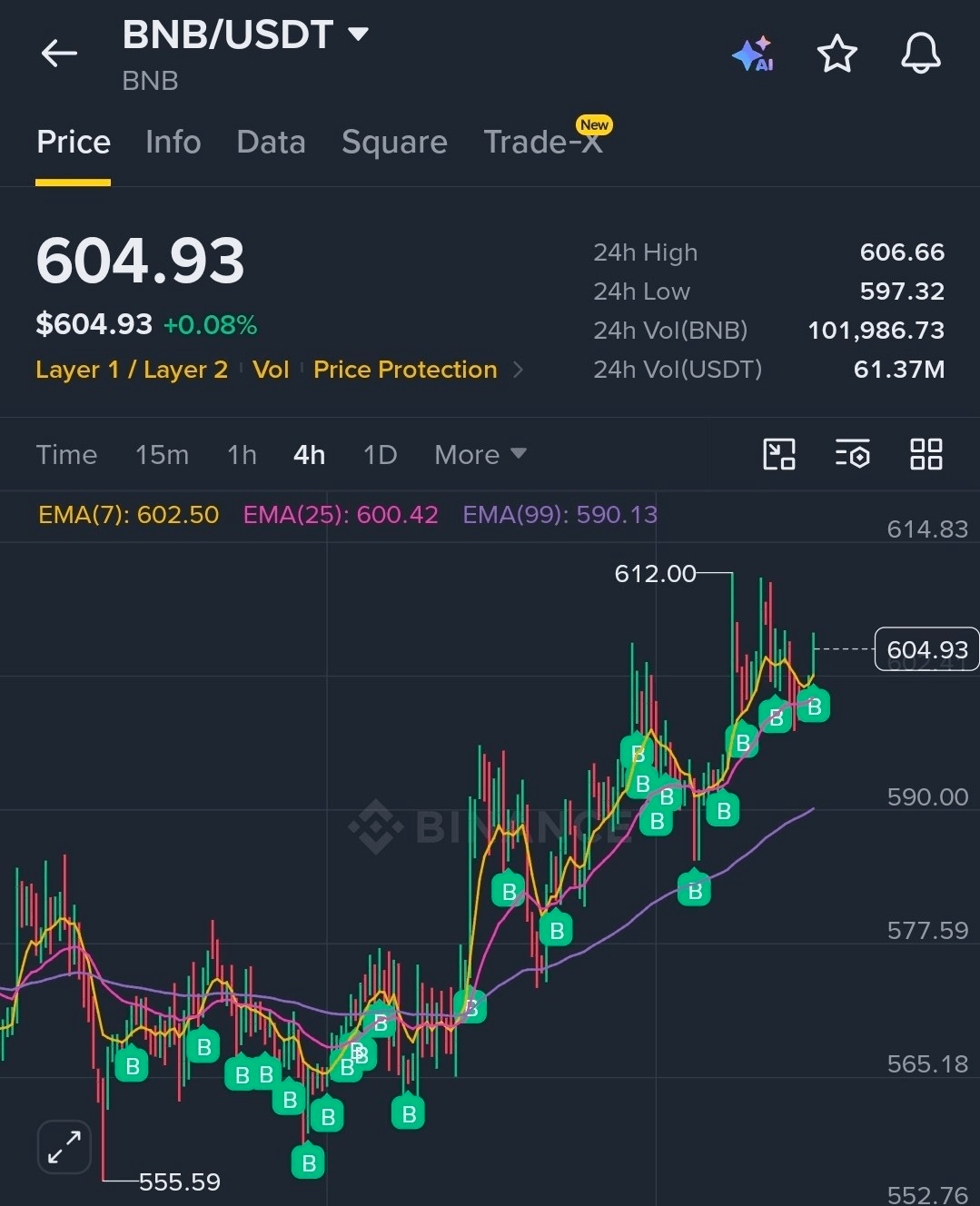Tap the 590.00 price axis label
Screen dimensions: 980x1206
tap(927, 797)
